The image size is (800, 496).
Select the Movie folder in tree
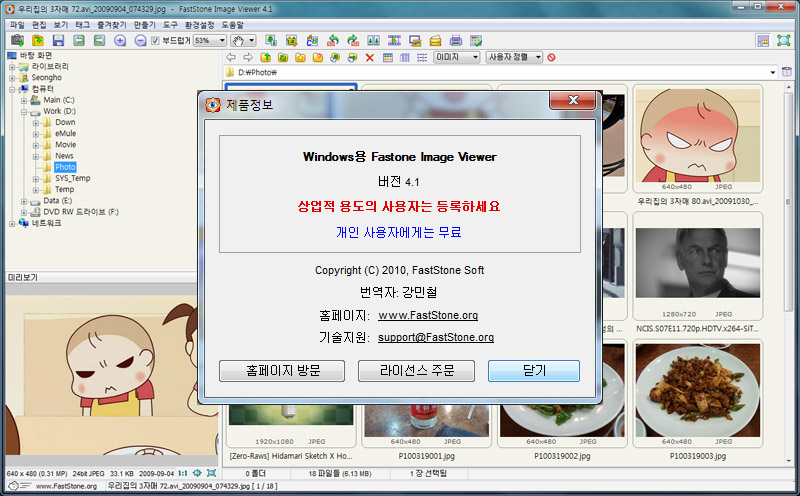pos(65,145)
